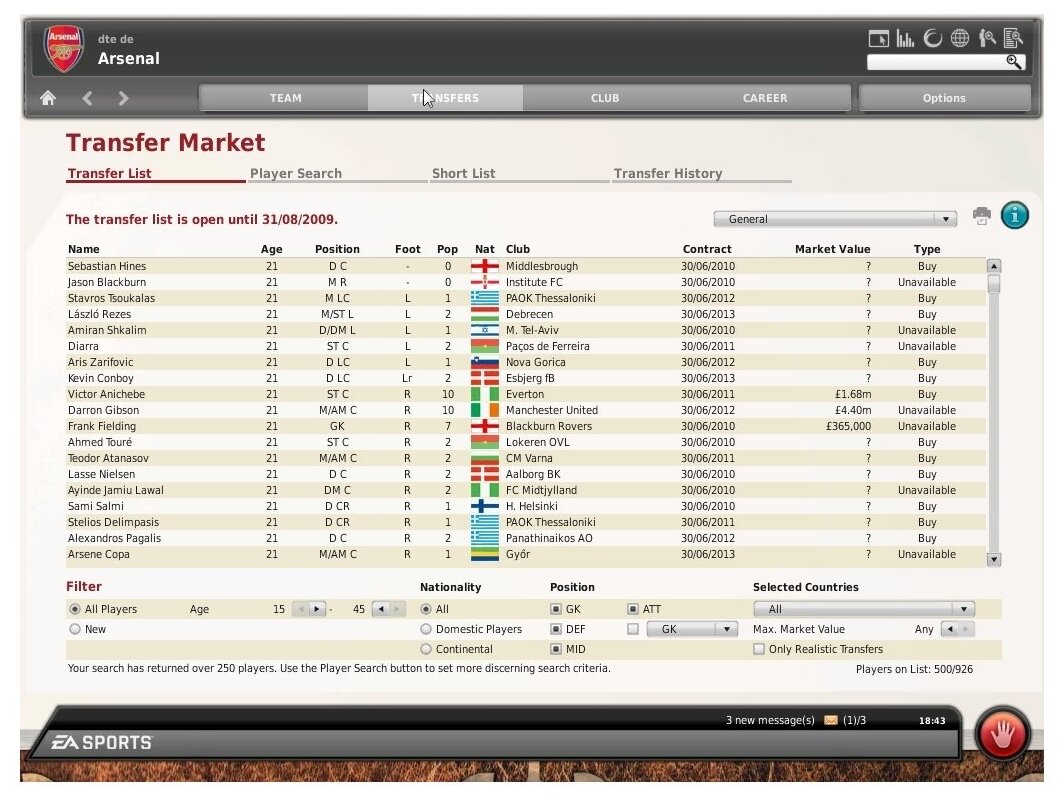Focus the top-right search input field
Screen dimensions: 1061x799
[936, 62]
